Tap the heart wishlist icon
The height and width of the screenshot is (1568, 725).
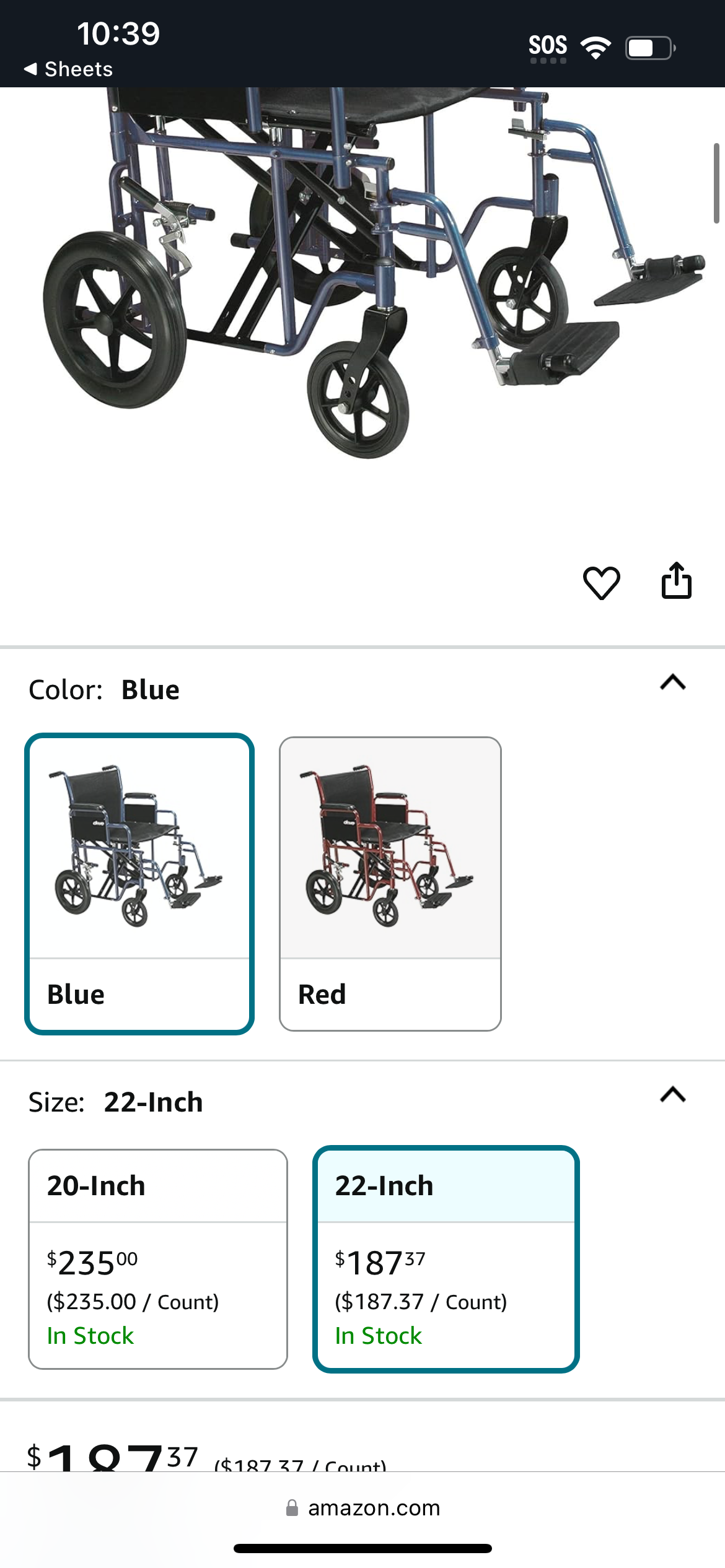click(601, 582)
